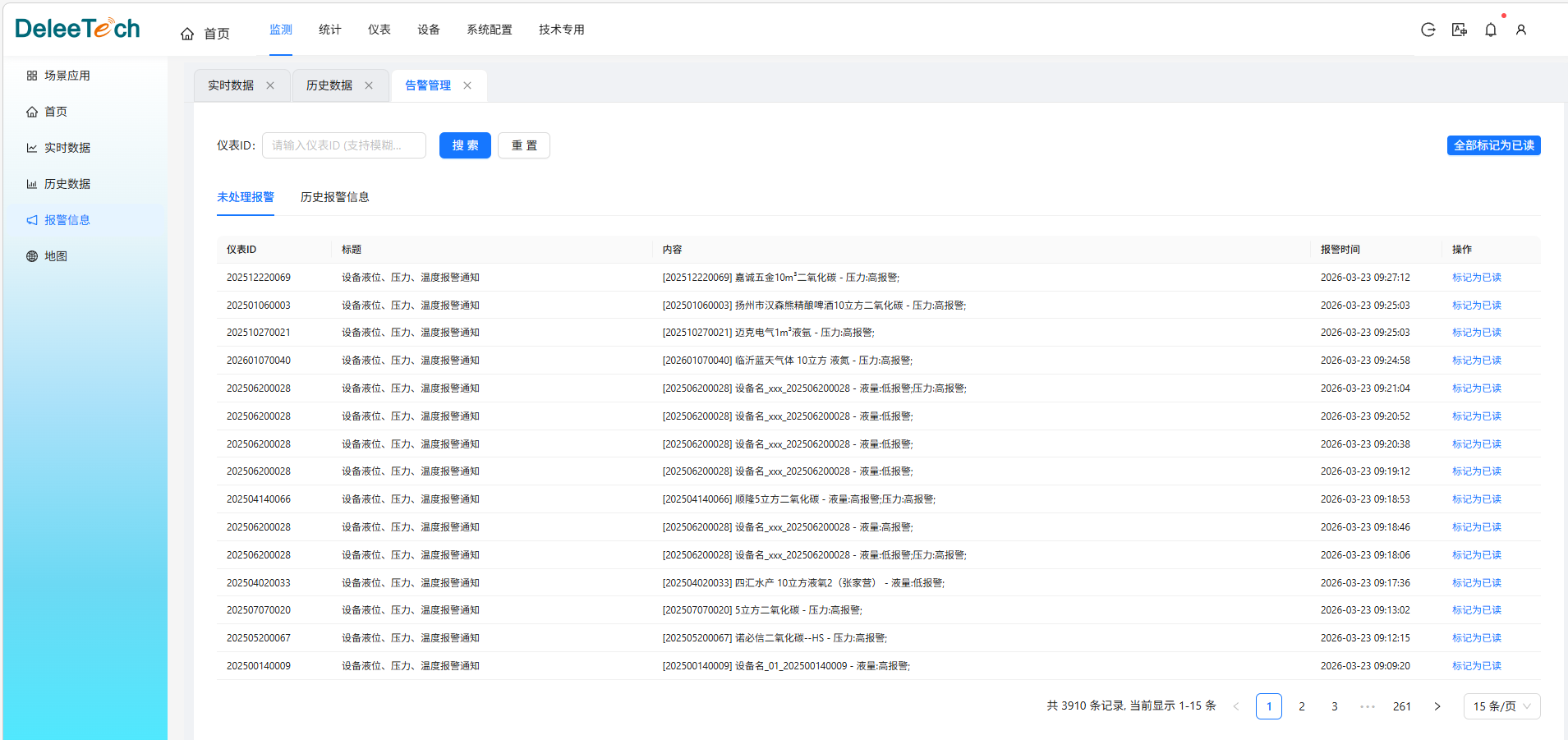Click the DeleeTech logo
The width and height of the screenshot is (1568, 740).
78,29
